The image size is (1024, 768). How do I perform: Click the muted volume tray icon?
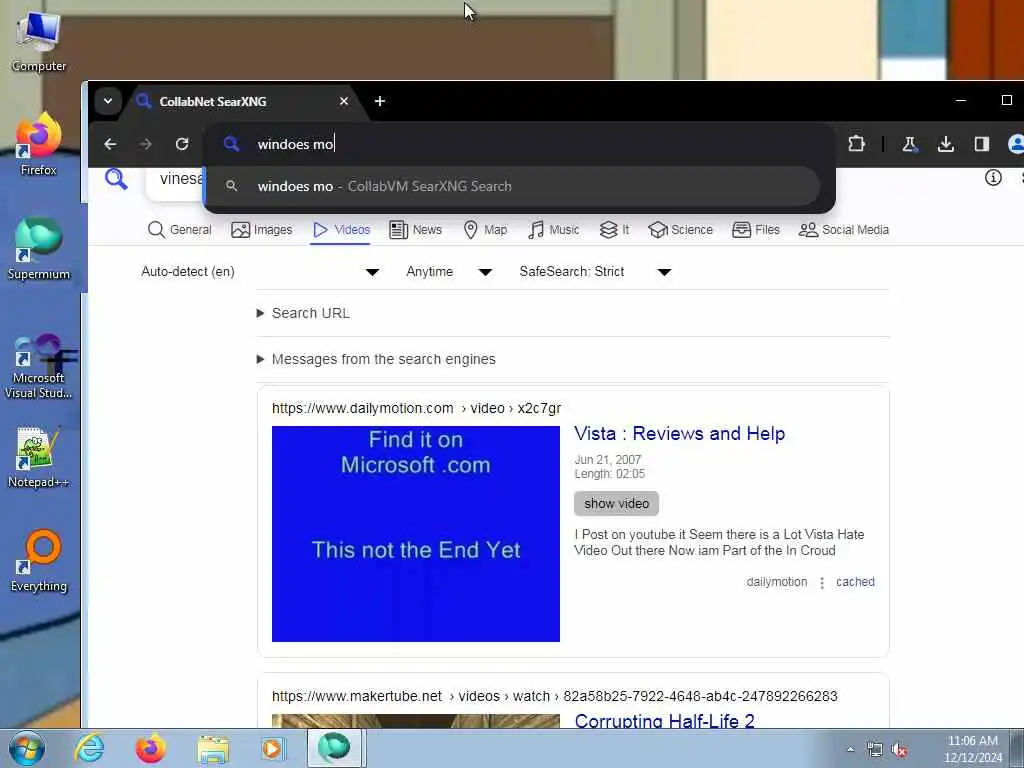(899, 750)
